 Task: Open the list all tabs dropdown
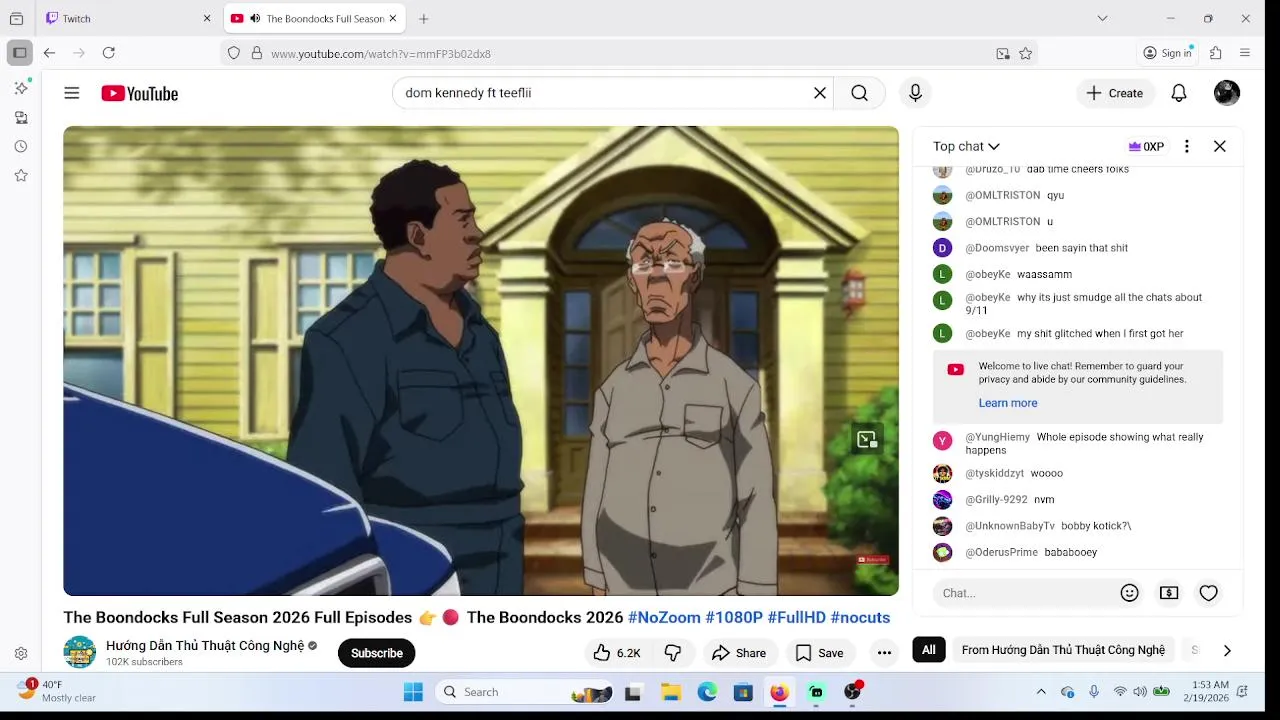(x=1102, y=18)
